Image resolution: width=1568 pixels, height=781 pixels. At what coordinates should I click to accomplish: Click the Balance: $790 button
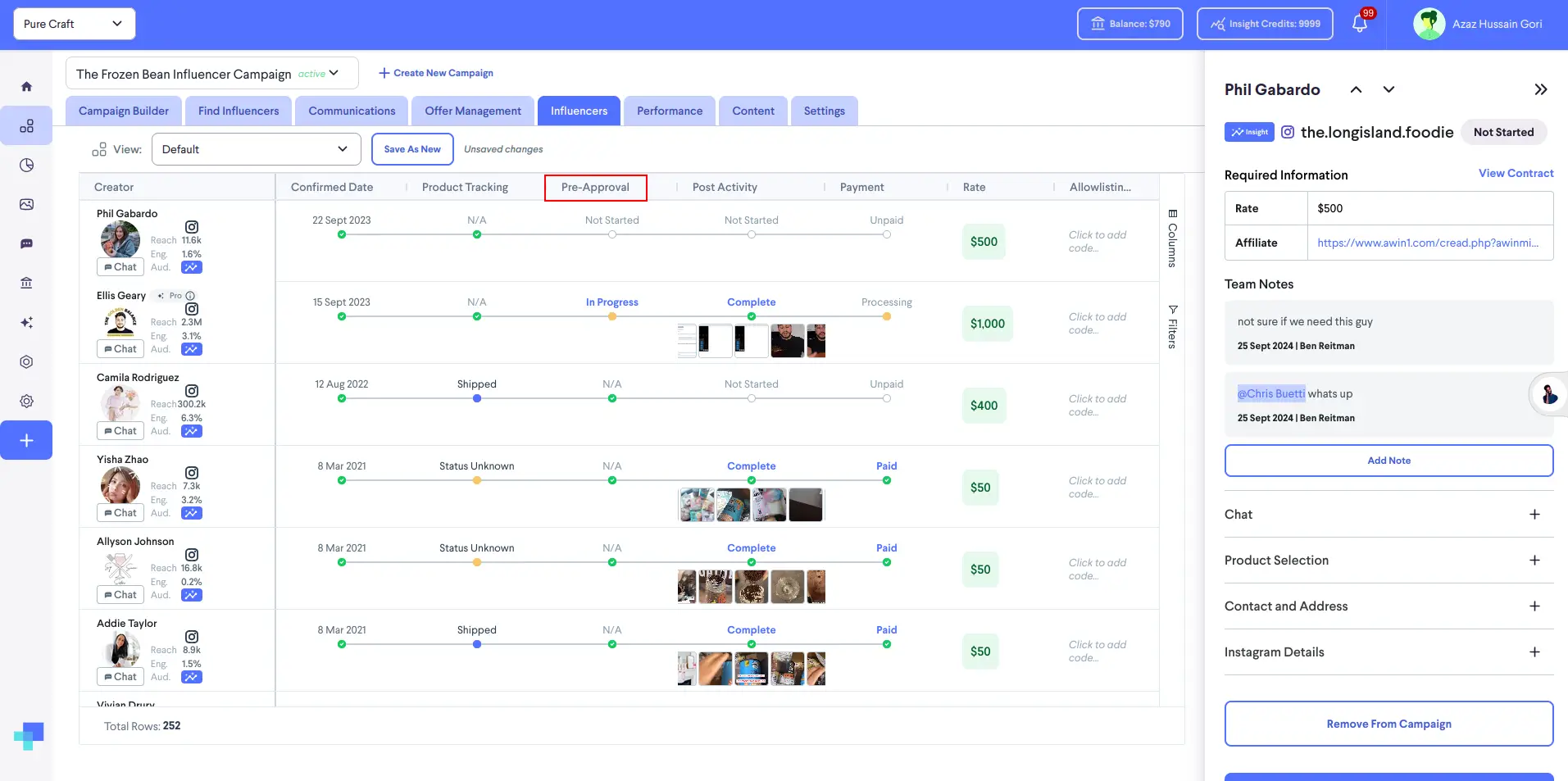(x=1130, y=24)
